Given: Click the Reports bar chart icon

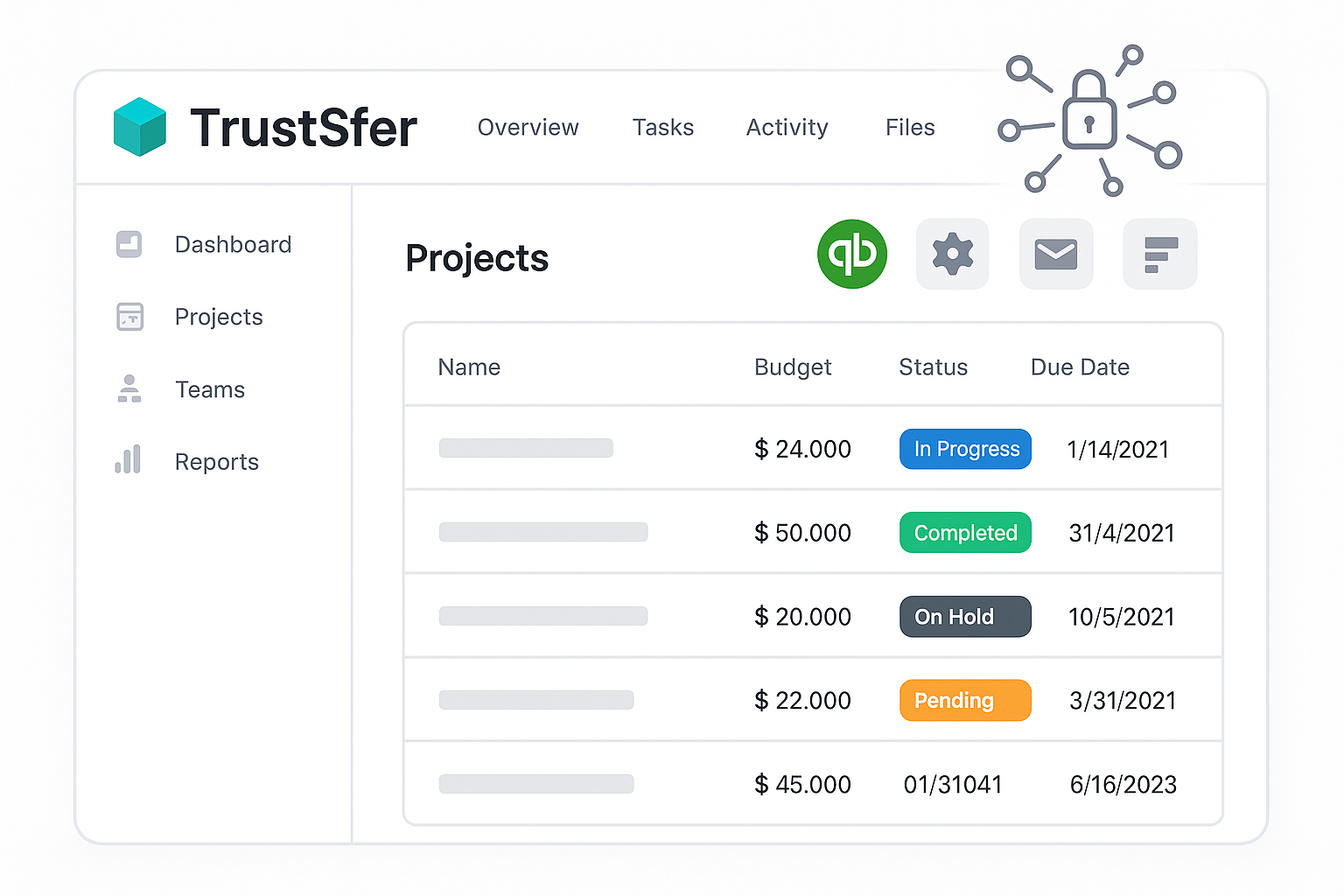Looking at the screenshot, I should (x=128, y=460).
